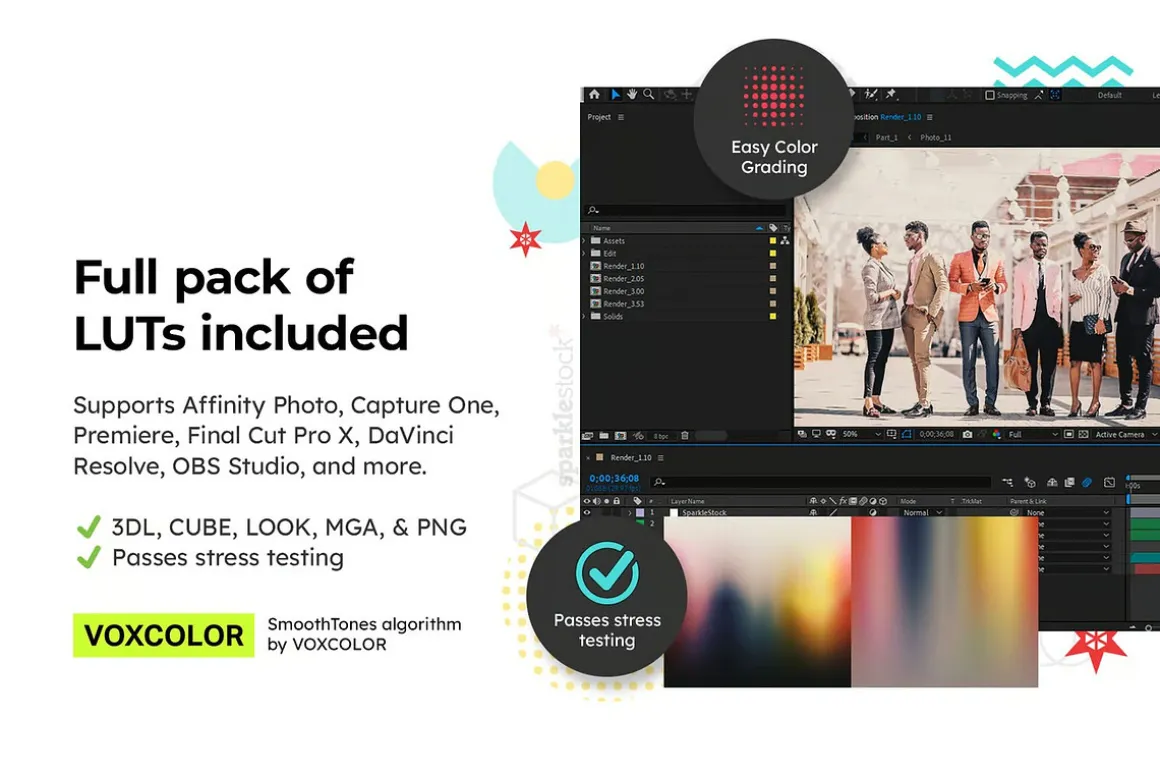Viewport: 1160px width, 774px height.
Task: Click the Home icon in After Effects toolbar
Action: tap(594, 94)
